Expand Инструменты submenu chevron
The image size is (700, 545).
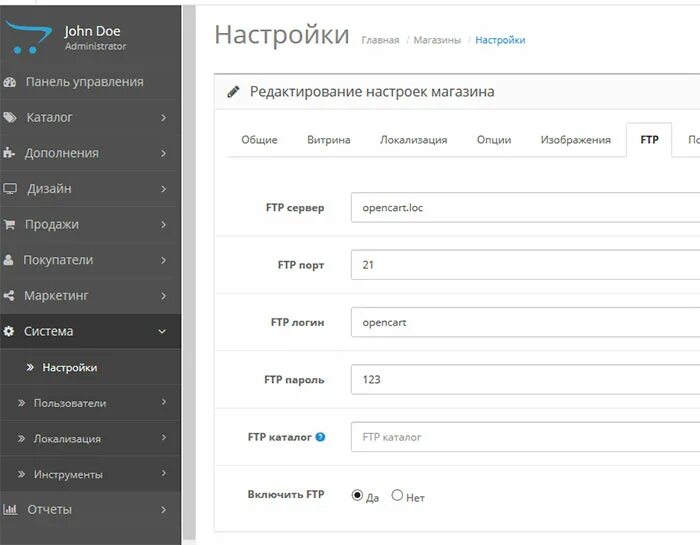pos(163,473)
